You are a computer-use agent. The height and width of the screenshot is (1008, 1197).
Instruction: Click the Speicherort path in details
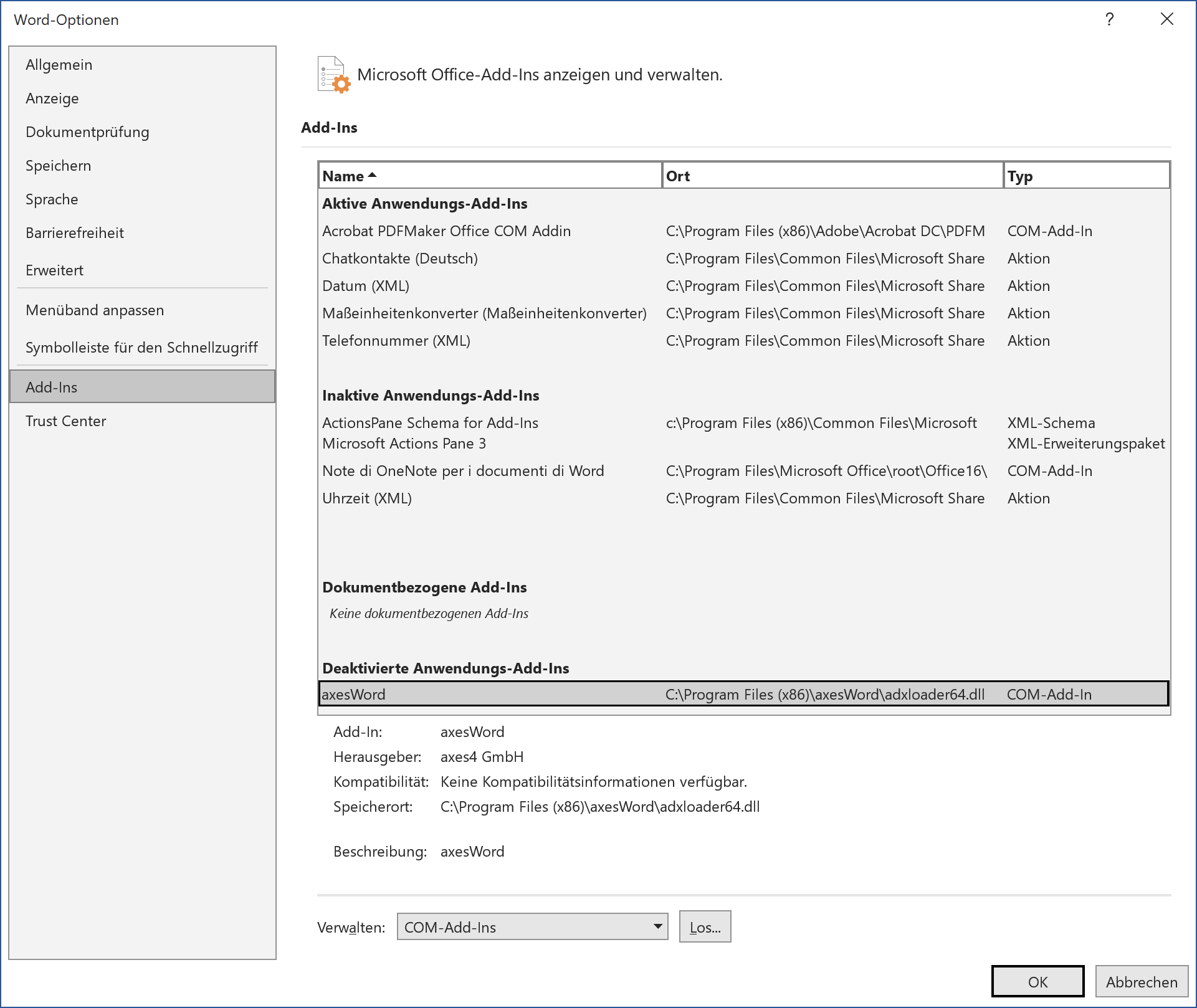tap(599, 807)
